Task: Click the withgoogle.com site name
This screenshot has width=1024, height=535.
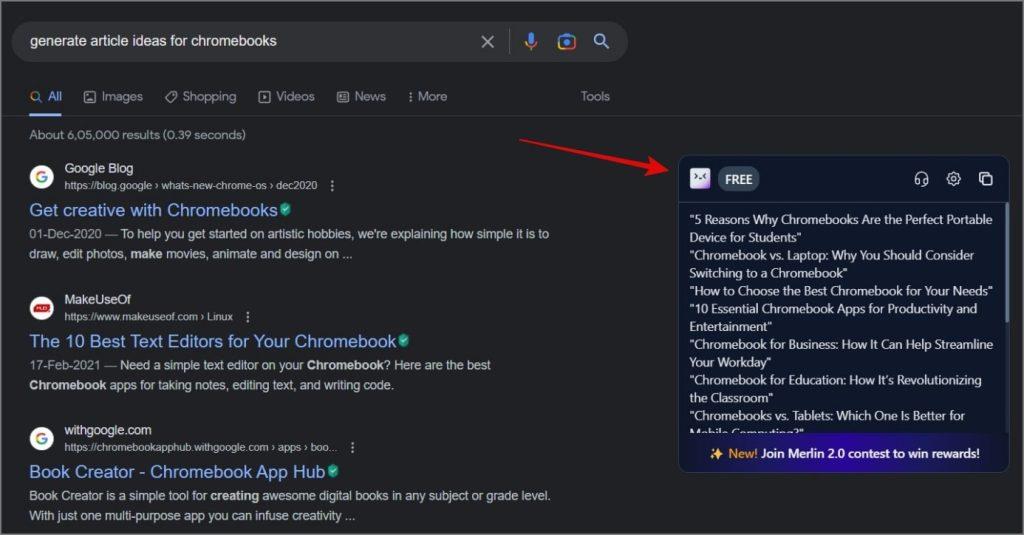Action: (x=108, y=430)
